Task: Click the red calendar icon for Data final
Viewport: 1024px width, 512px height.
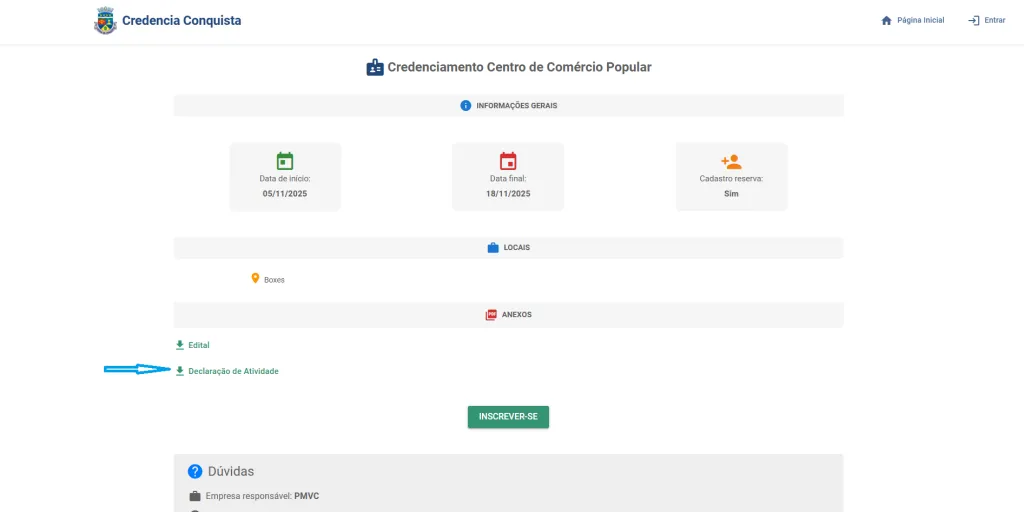Action: click(508, 161)
